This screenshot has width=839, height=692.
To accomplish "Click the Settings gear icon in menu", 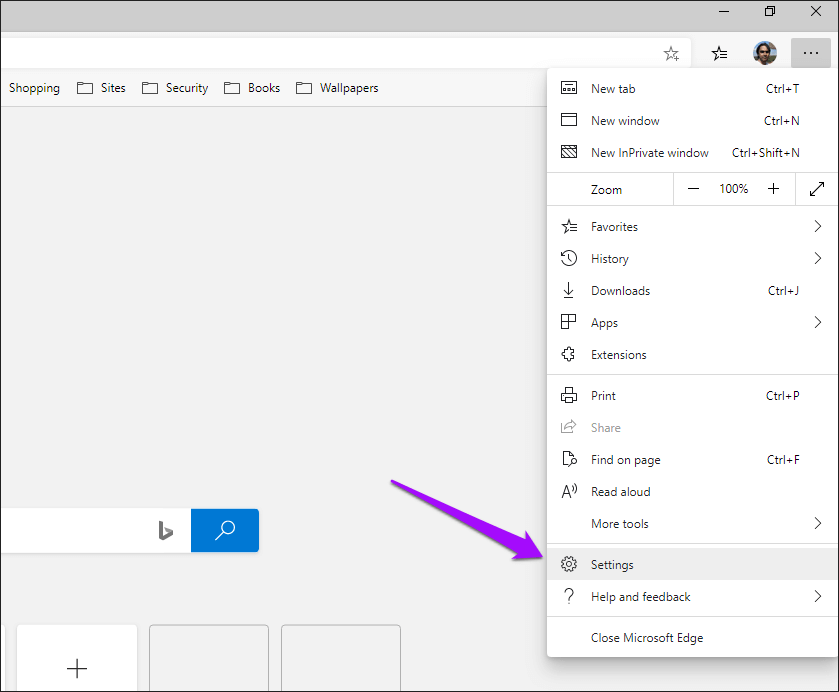I will 569,565.
